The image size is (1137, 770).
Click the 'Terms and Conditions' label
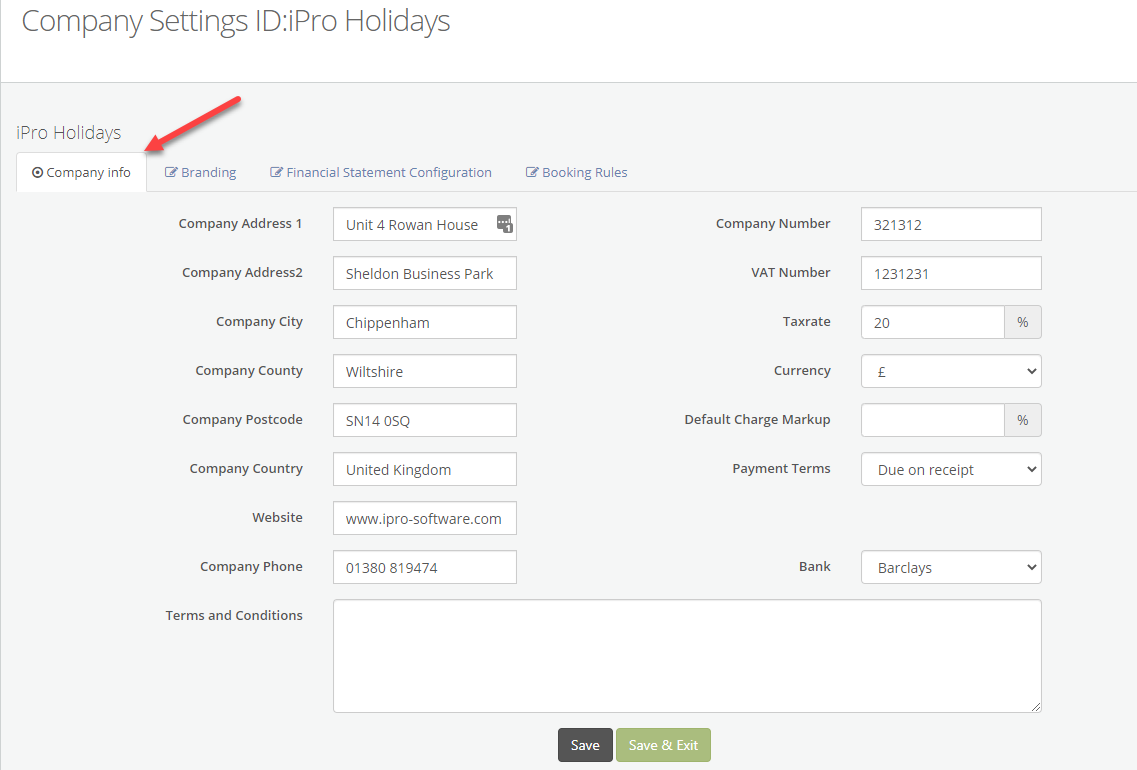(x=234, y=616)
